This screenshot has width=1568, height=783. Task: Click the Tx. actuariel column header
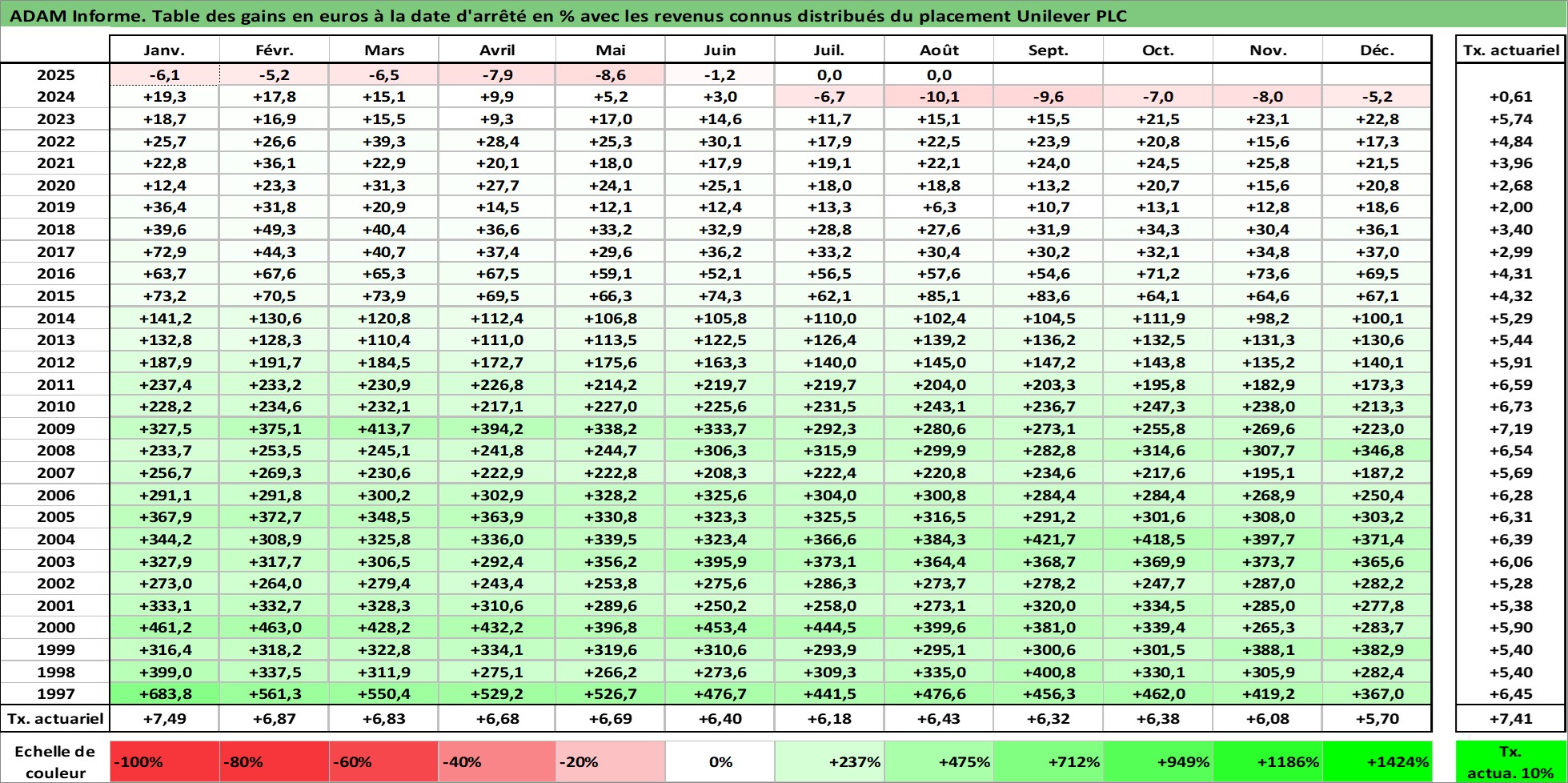[x=1510, y=50]
